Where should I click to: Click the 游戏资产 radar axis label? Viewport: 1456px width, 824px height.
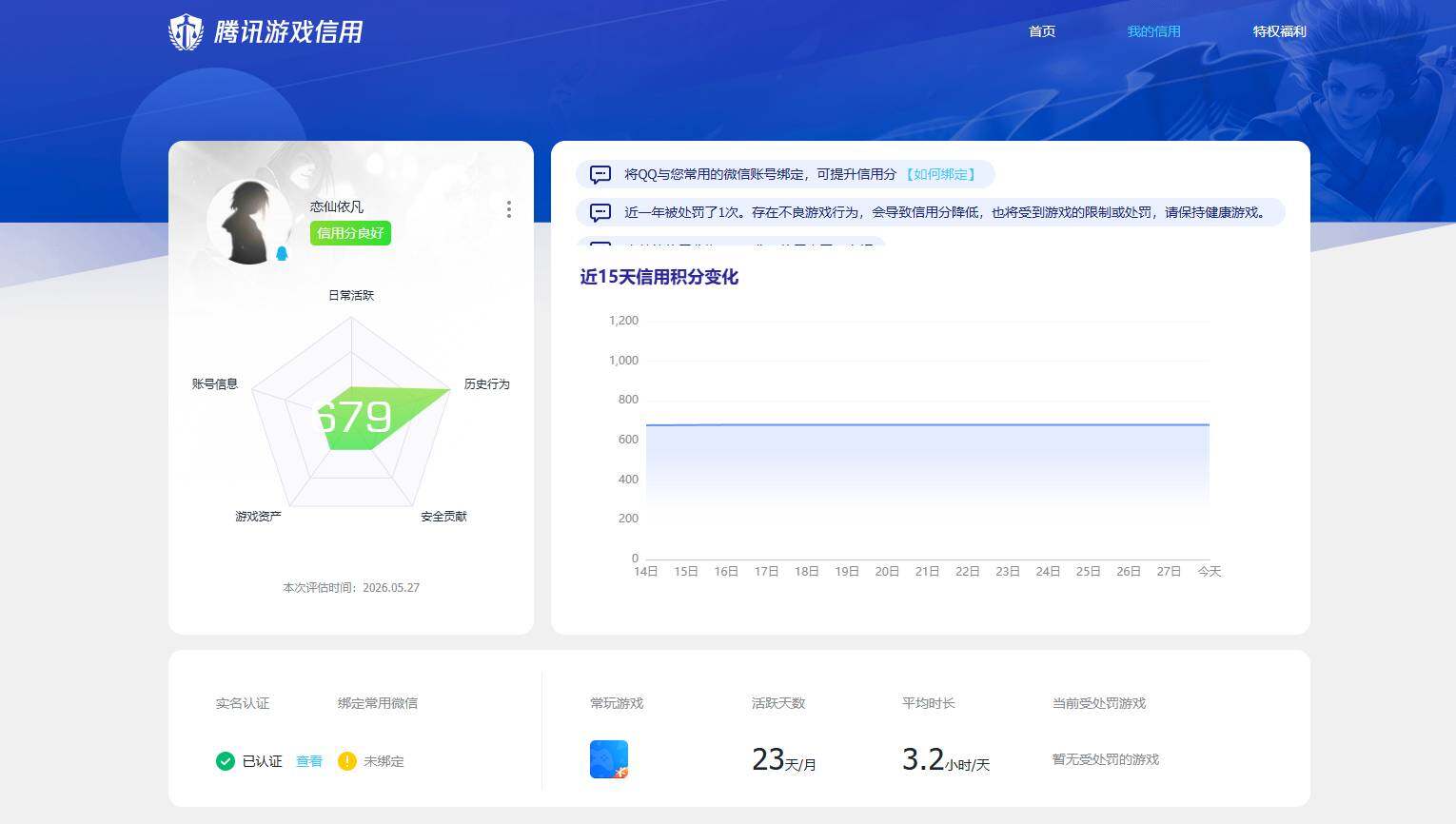(x=259, y=516)
